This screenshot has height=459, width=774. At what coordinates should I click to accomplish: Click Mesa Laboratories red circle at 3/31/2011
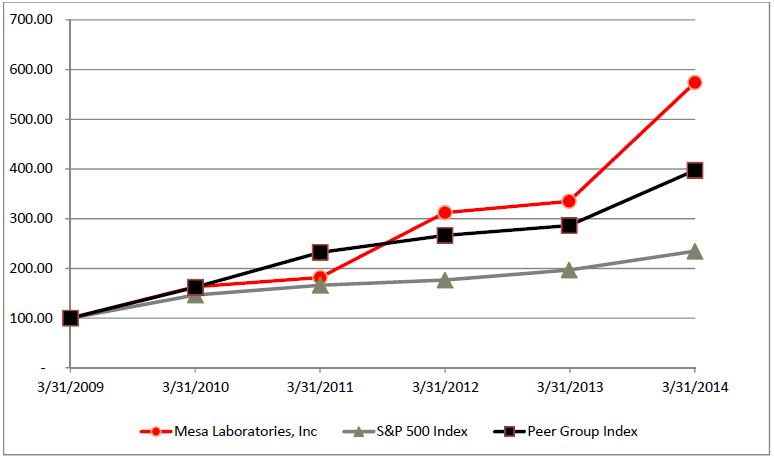[x=320, y=278]
